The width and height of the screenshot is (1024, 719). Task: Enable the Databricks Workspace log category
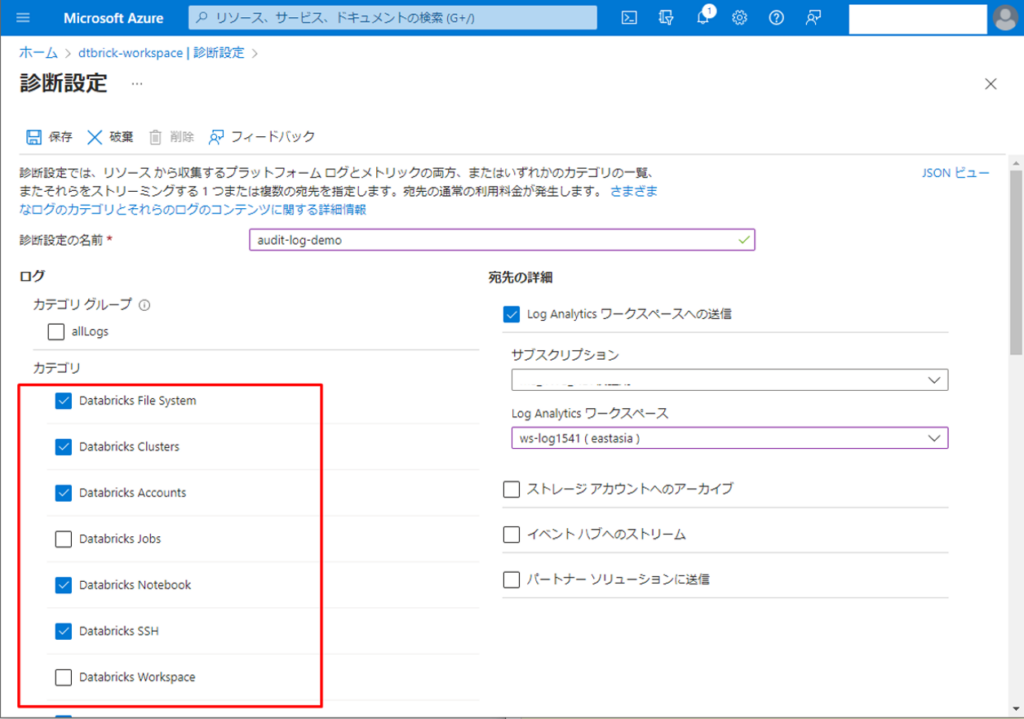64,678
